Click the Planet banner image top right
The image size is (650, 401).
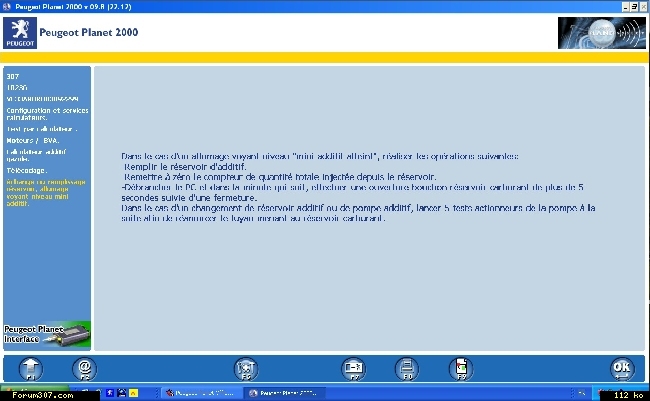coord(601,33)
